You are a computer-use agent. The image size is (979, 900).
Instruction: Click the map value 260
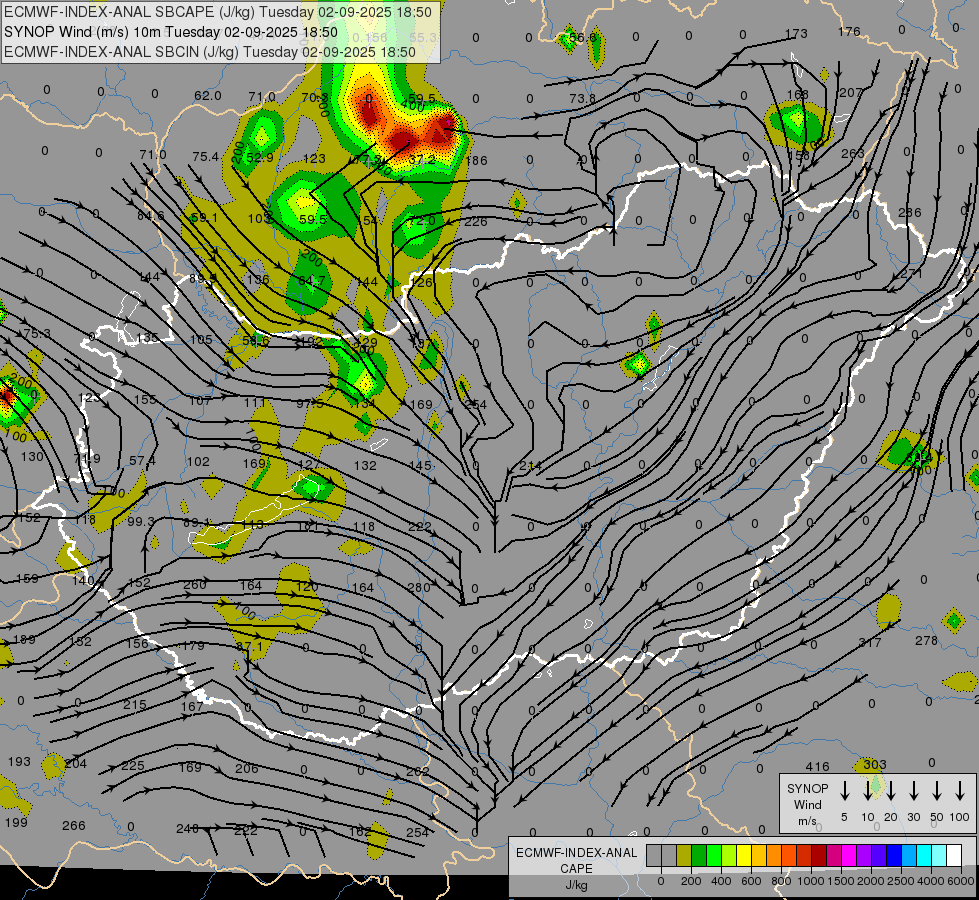coord(195,585)
